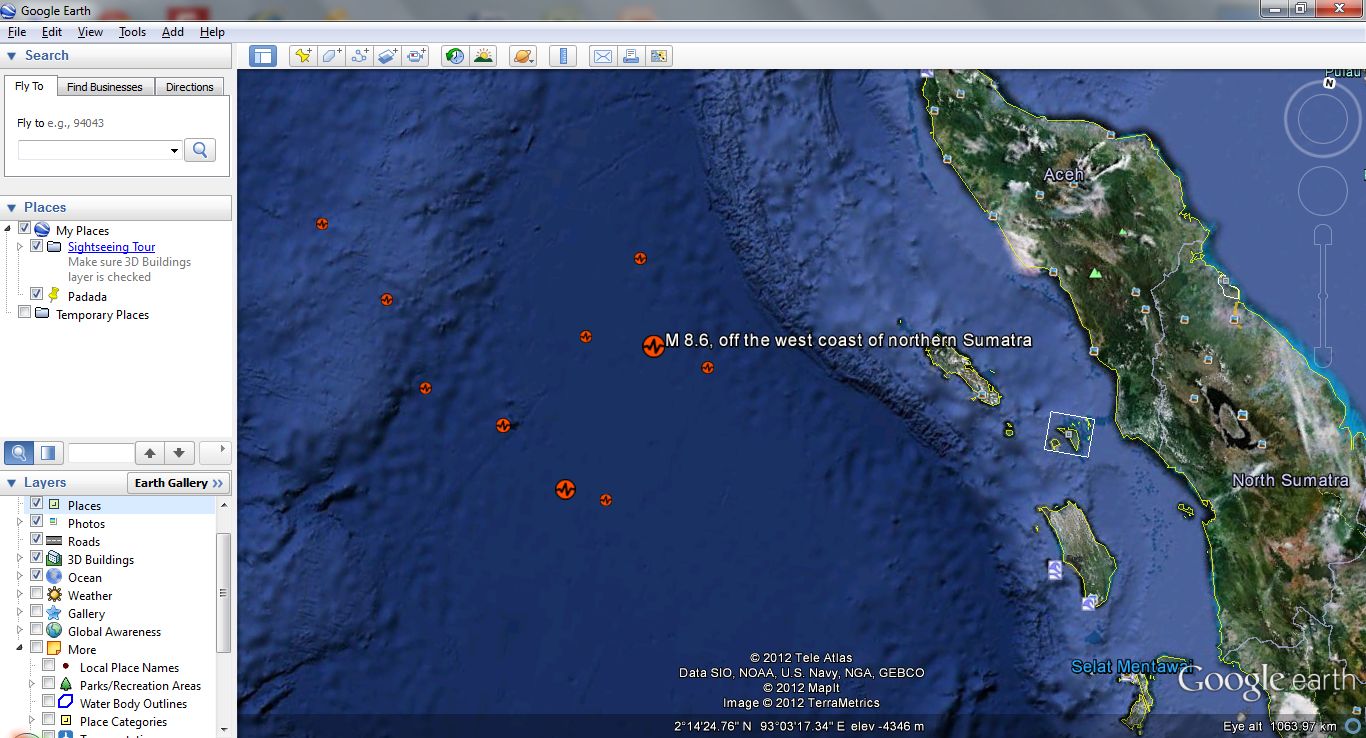Image resolution: width=1366 pixels, height=738 pixels.
Task: Collapse the Layers panel triangle
Action: (x=12, y=483)
